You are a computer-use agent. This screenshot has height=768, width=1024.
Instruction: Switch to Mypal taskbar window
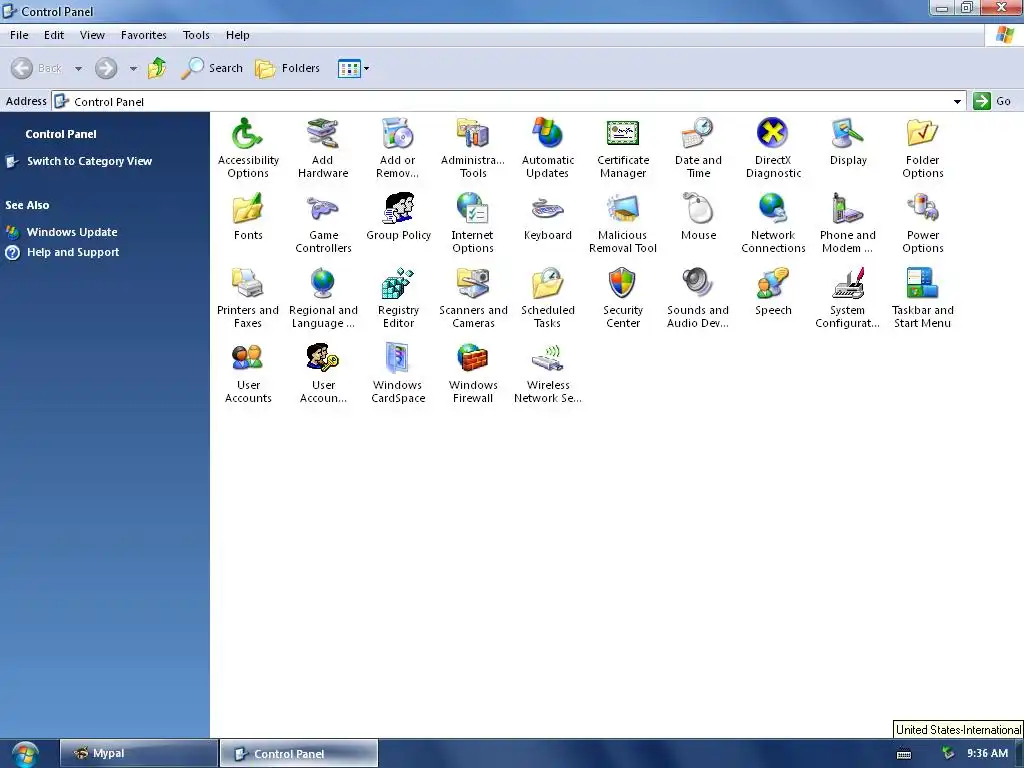click(139, 753)
